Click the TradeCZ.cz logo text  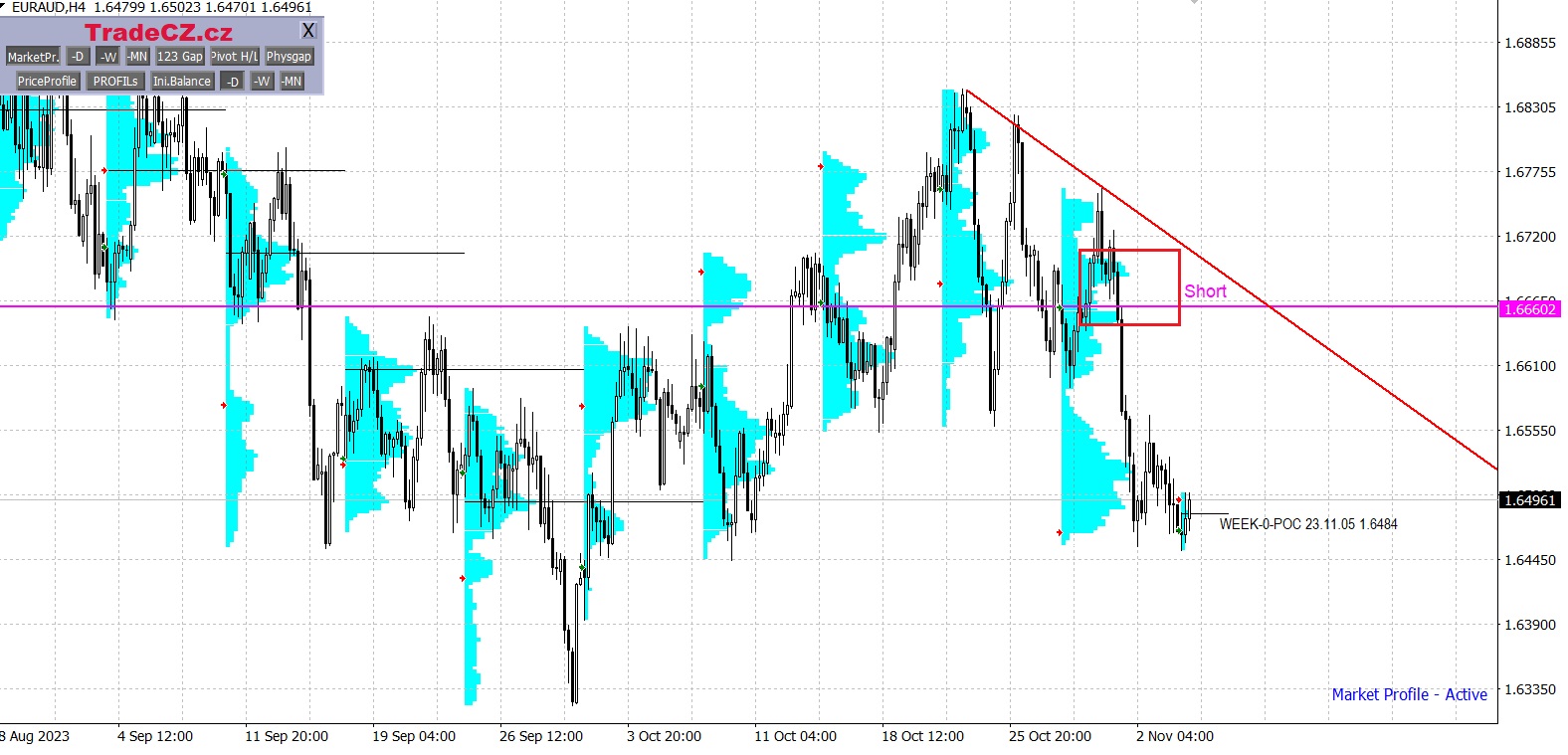point(158,33)
